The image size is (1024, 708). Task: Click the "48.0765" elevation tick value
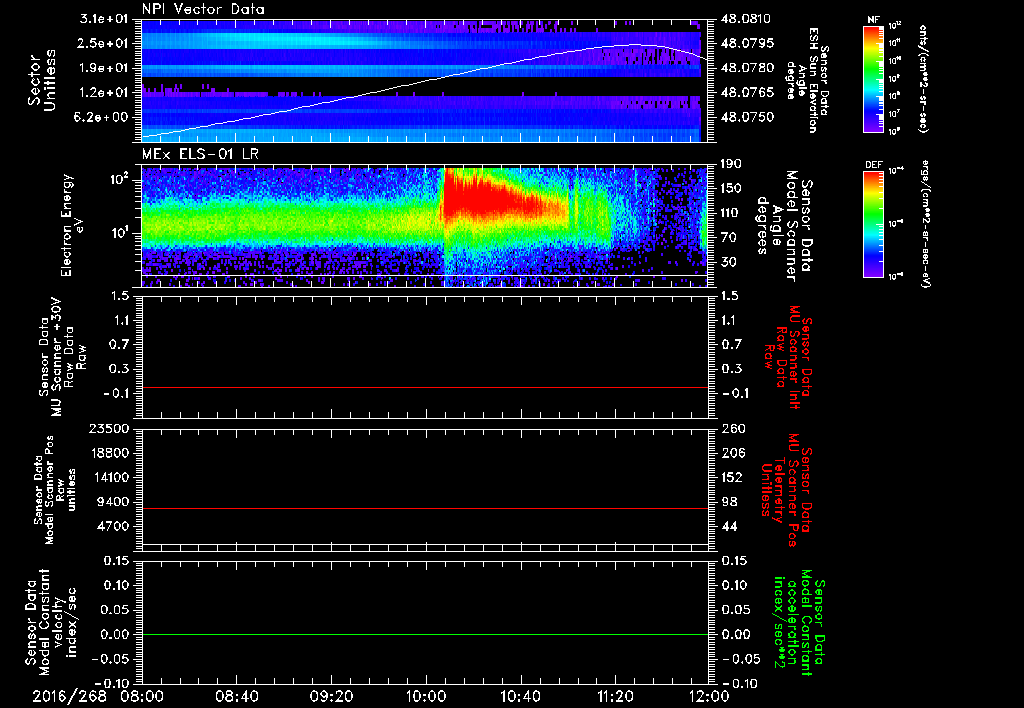click(x=748, y=93)
